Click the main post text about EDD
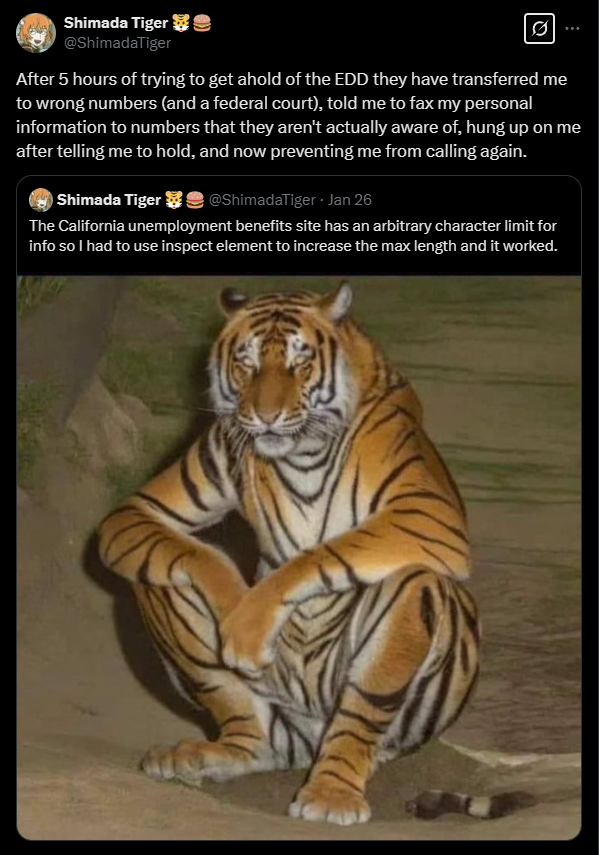The image size is (599, 855). pos(298,115)
